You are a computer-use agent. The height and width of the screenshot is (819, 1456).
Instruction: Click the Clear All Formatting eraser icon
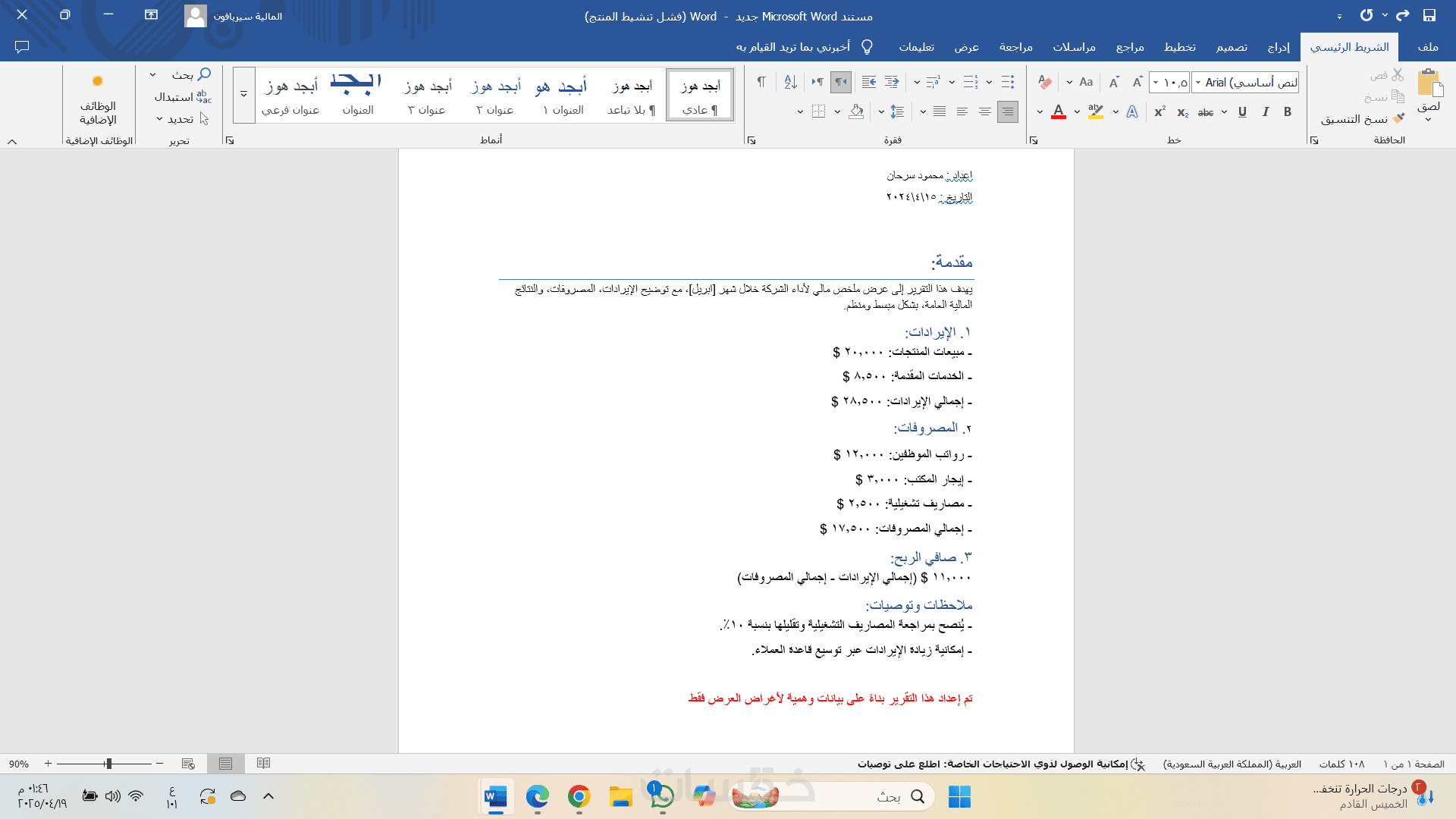tap(1045, 82)
